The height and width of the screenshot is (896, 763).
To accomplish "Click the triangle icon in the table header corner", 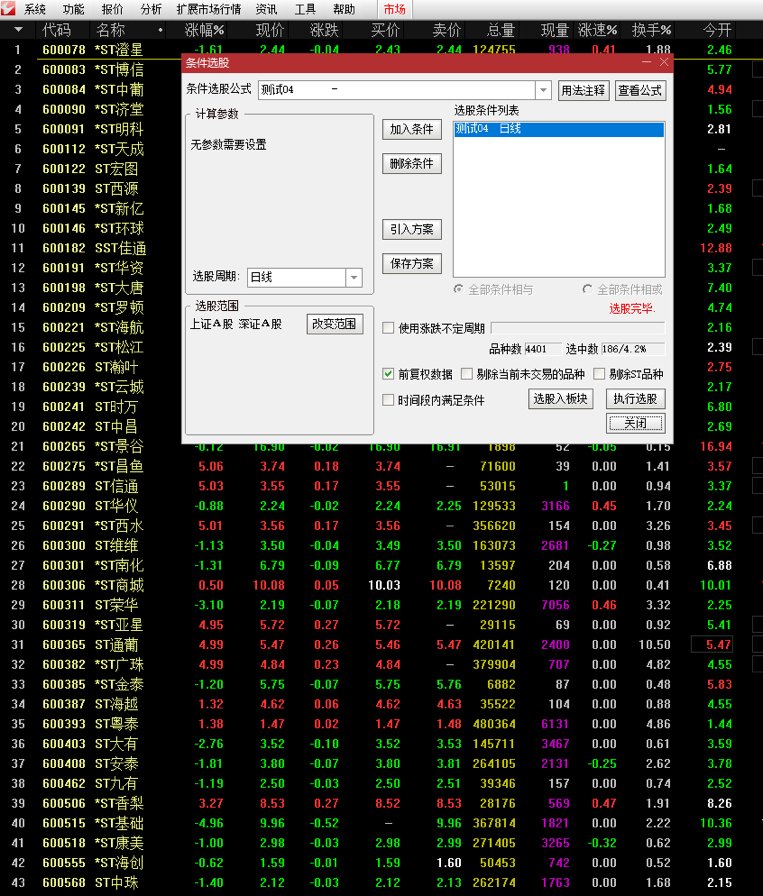I will [17, 30].
